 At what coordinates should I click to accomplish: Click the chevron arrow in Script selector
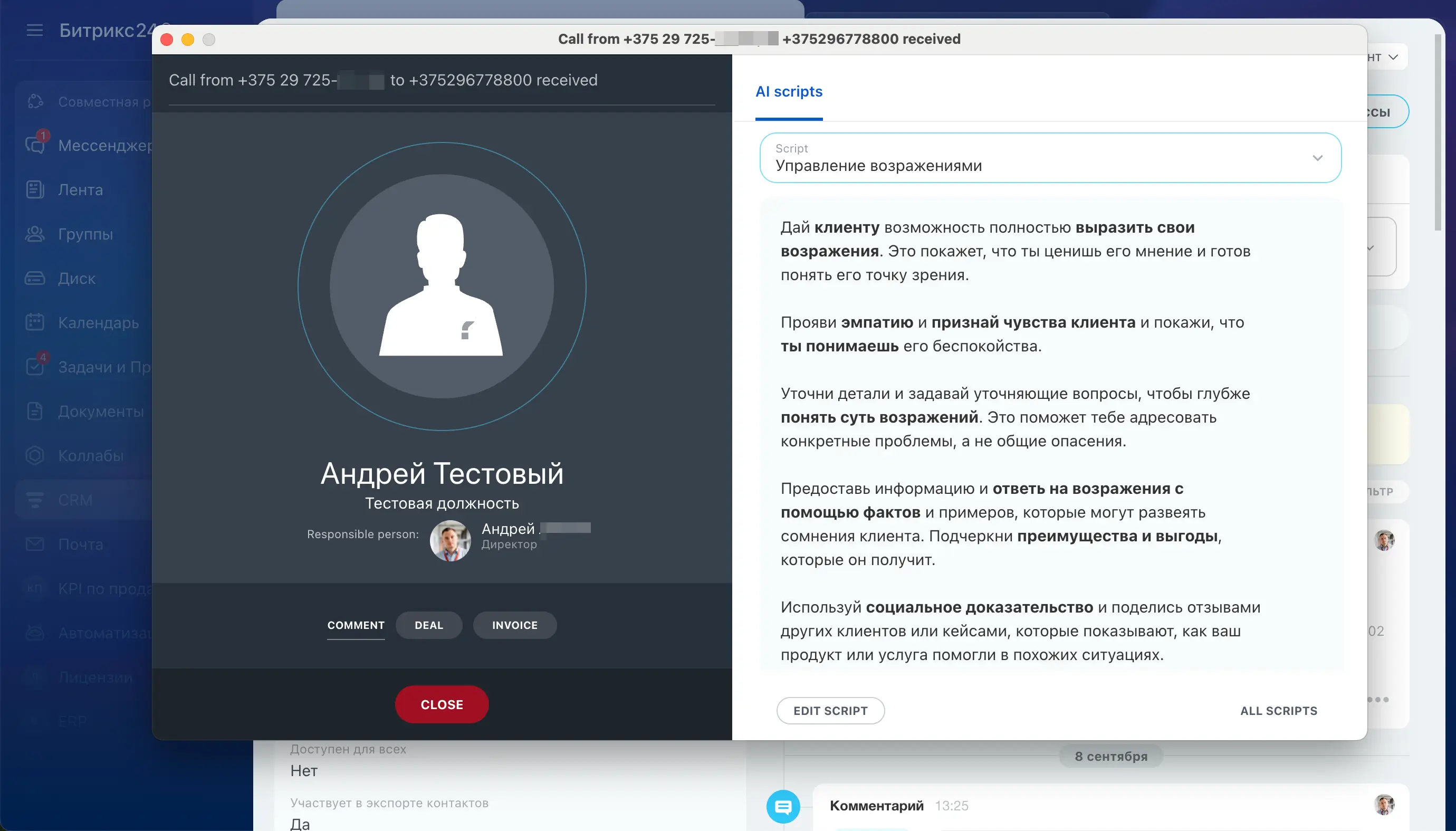coord(1317,158)
